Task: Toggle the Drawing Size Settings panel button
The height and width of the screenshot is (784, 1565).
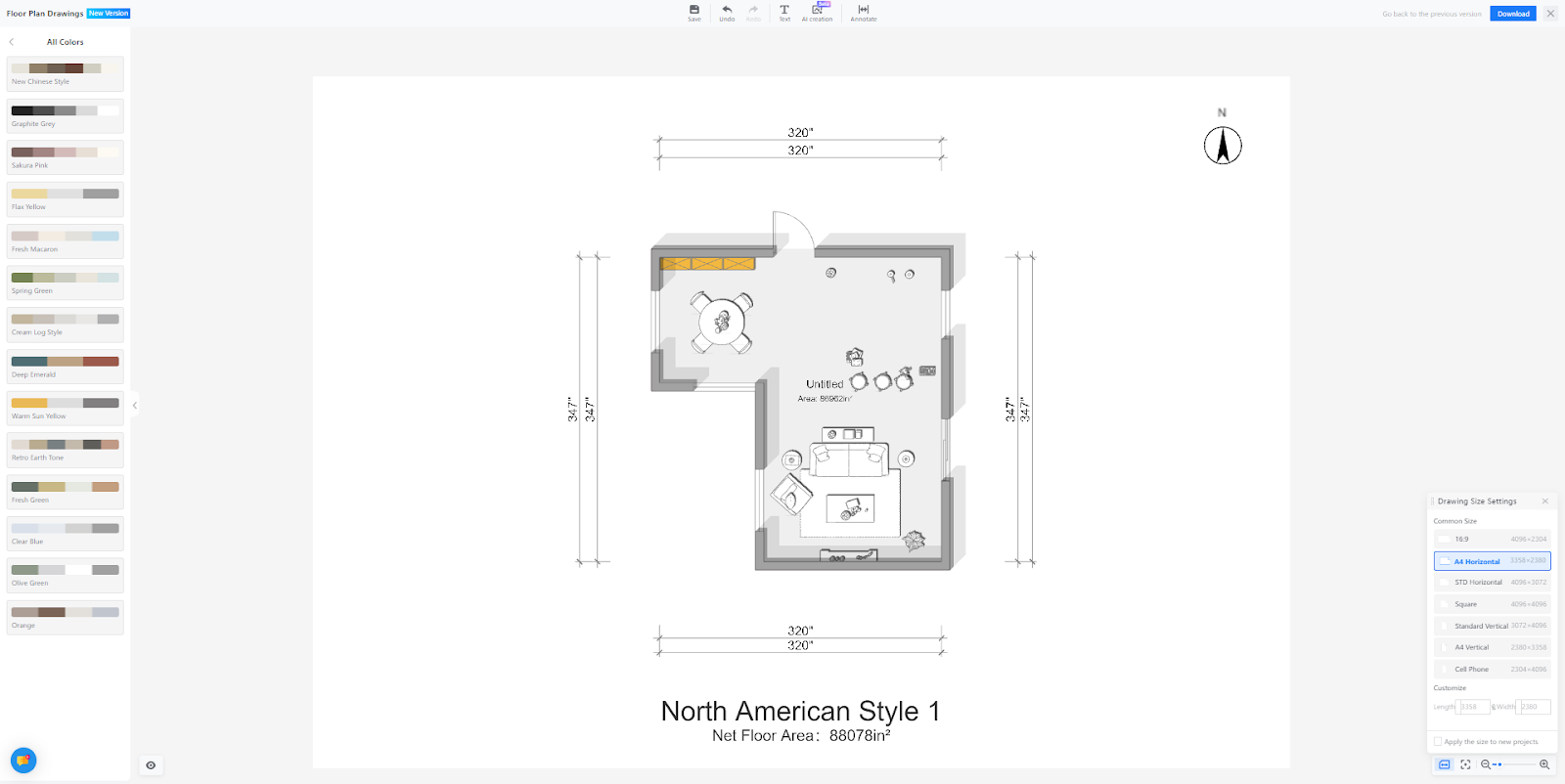Action: pyautogui.click(x=1444, y=764)
